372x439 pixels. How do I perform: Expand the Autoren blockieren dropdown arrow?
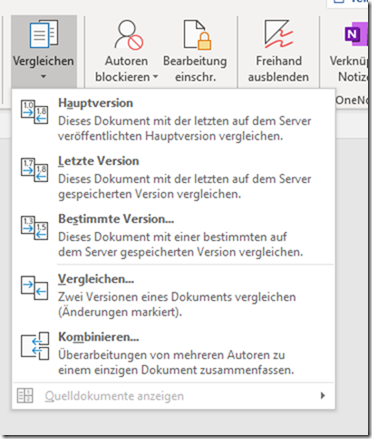[155, 77]
